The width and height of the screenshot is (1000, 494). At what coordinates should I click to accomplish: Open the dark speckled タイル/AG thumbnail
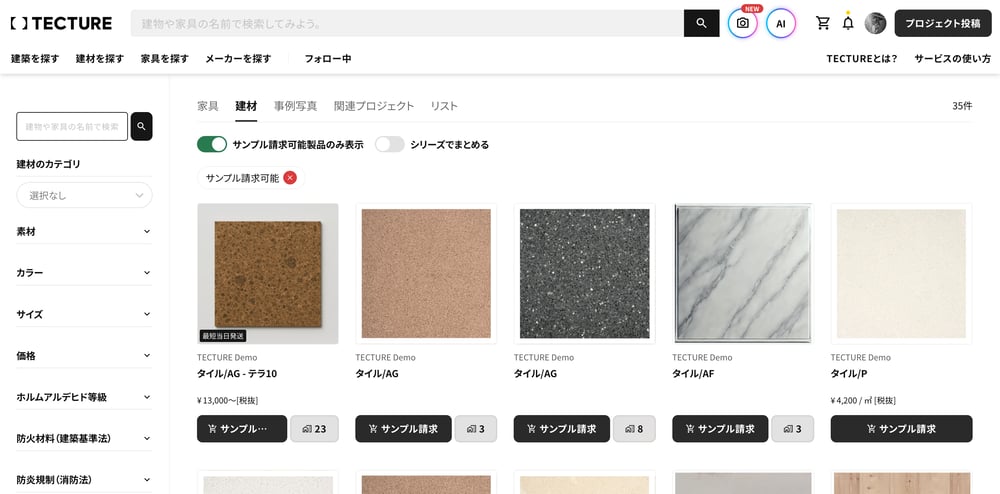tap(584, 274)
